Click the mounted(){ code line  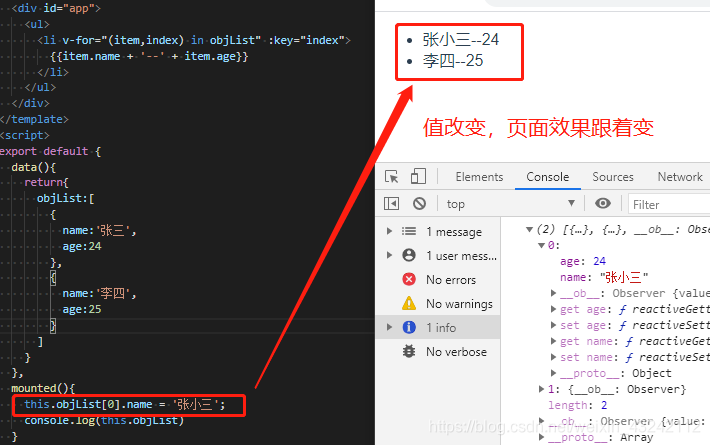[x=43, y=388]
